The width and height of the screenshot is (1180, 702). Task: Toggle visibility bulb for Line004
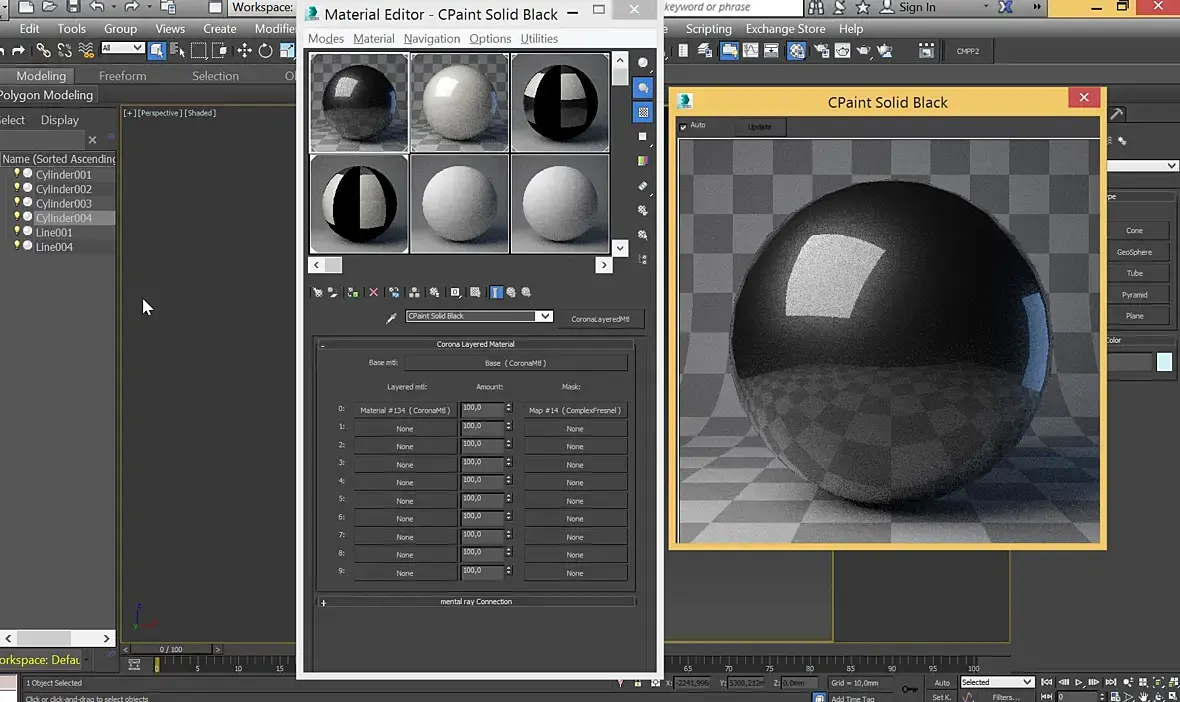coord(17,246)
